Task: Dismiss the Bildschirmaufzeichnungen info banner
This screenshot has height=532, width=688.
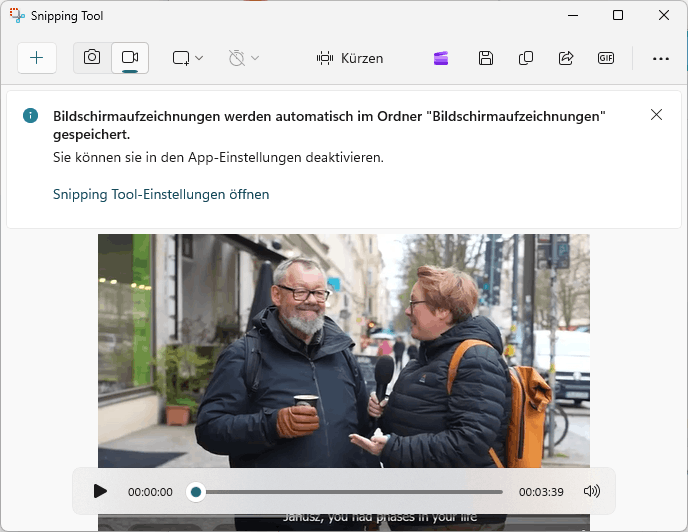Action: point(656,115)
